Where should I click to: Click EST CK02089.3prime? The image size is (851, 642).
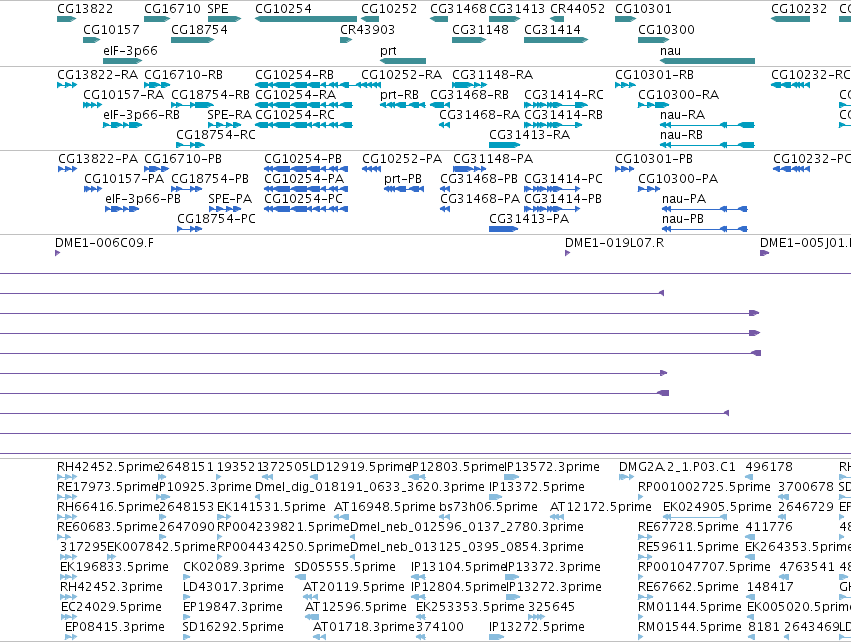click(x=186, y=577)
